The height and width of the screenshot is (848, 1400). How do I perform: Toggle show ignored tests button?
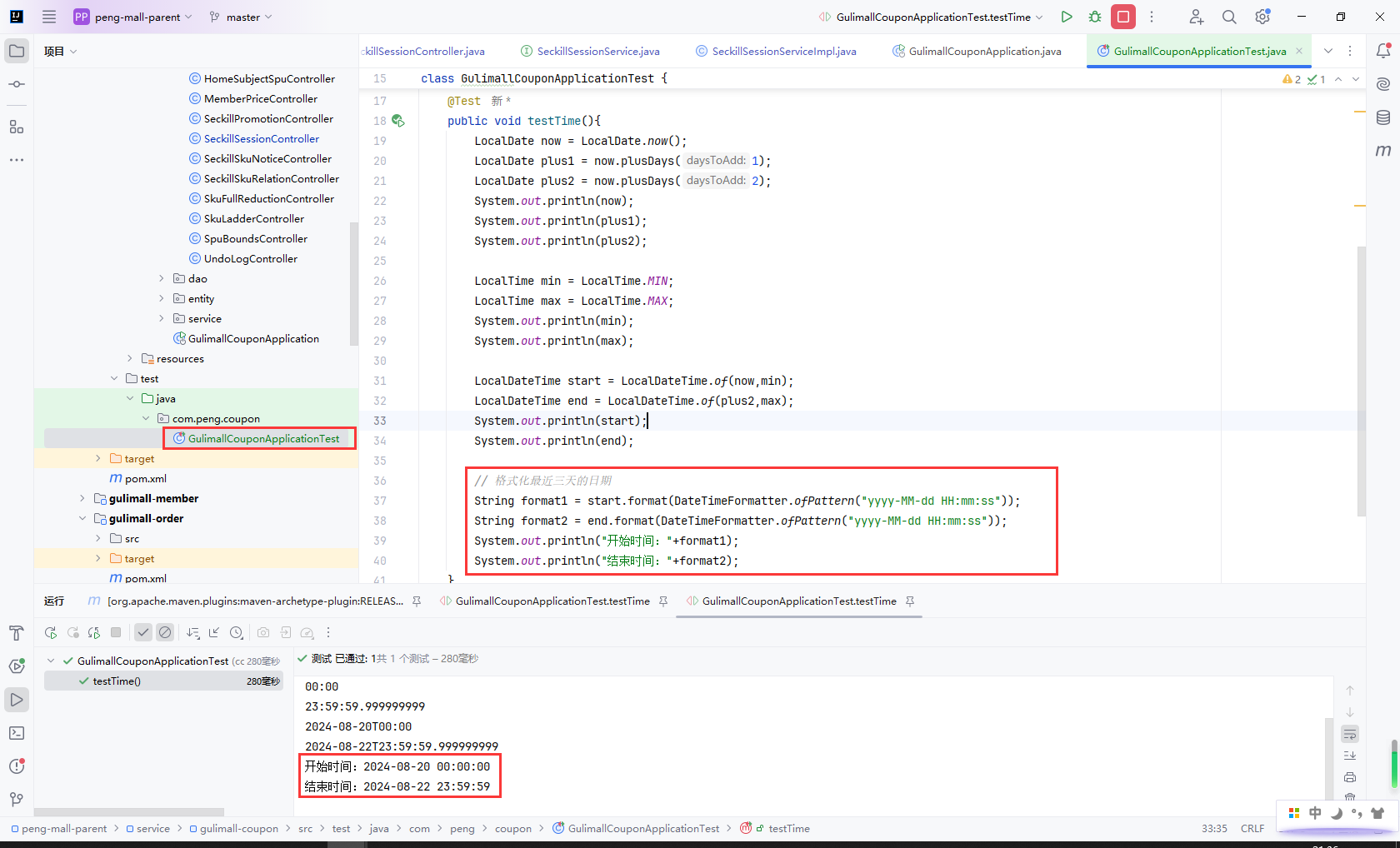pos(165,633)
